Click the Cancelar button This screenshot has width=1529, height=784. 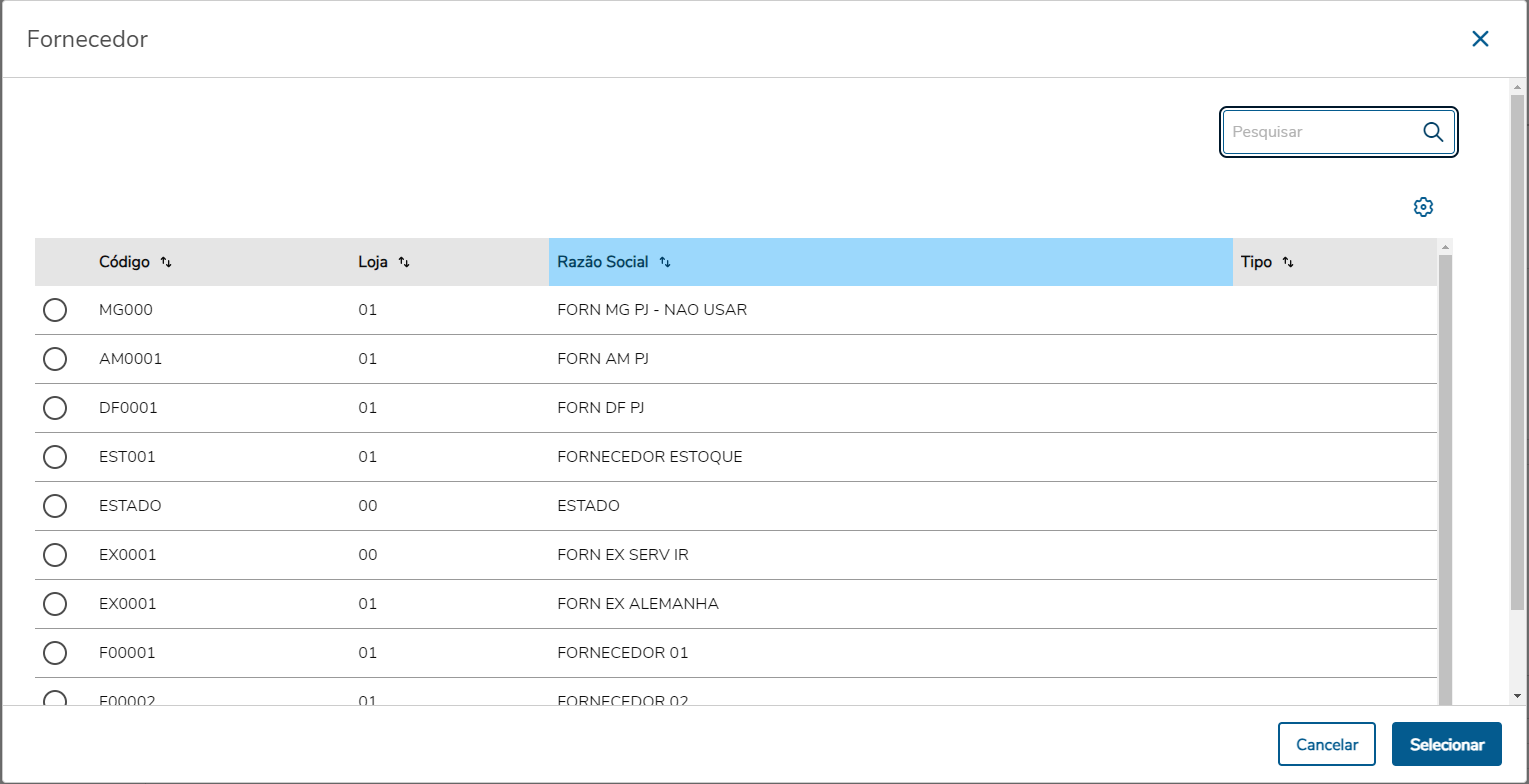point(1326,744)
